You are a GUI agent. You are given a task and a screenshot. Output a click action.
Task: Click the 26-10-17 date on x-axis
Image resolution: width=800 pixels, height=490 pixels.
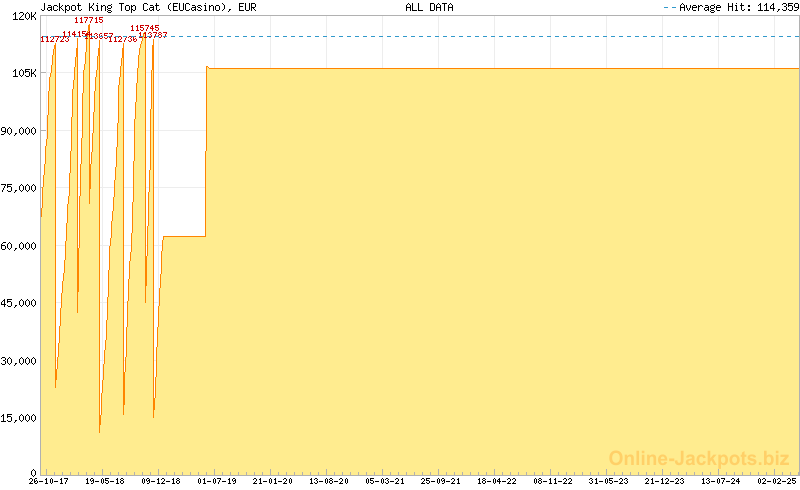[x=48, y=481]
